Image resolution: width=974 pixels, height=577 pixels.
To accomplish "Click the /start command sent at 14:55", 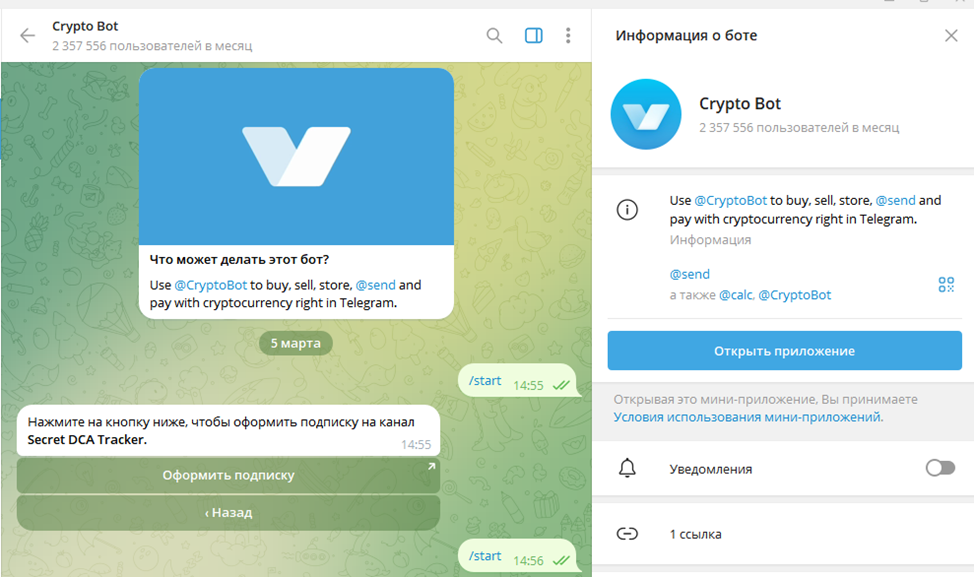I will point(485,381).
